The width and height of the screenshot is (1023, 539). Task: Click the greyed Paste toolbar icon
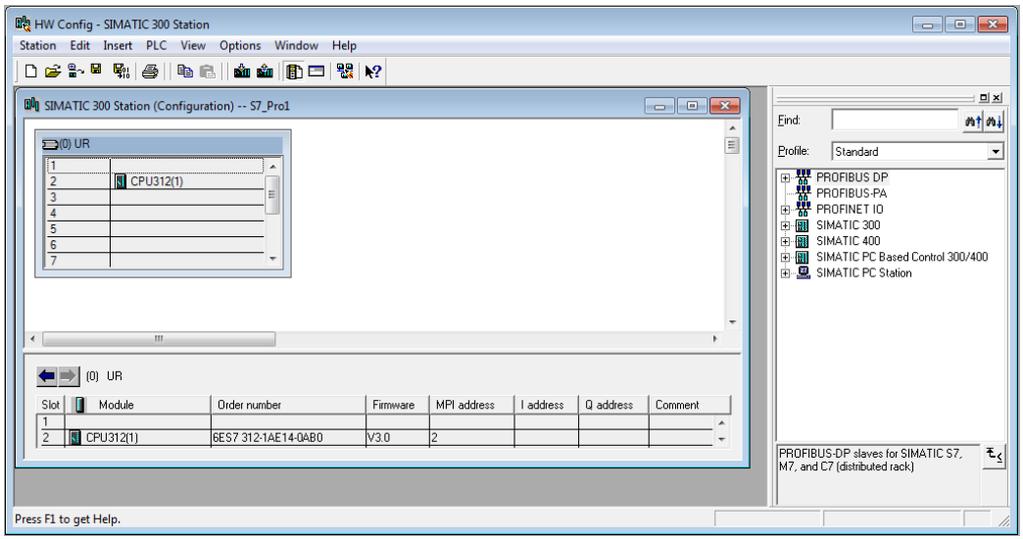pos(207,71)
